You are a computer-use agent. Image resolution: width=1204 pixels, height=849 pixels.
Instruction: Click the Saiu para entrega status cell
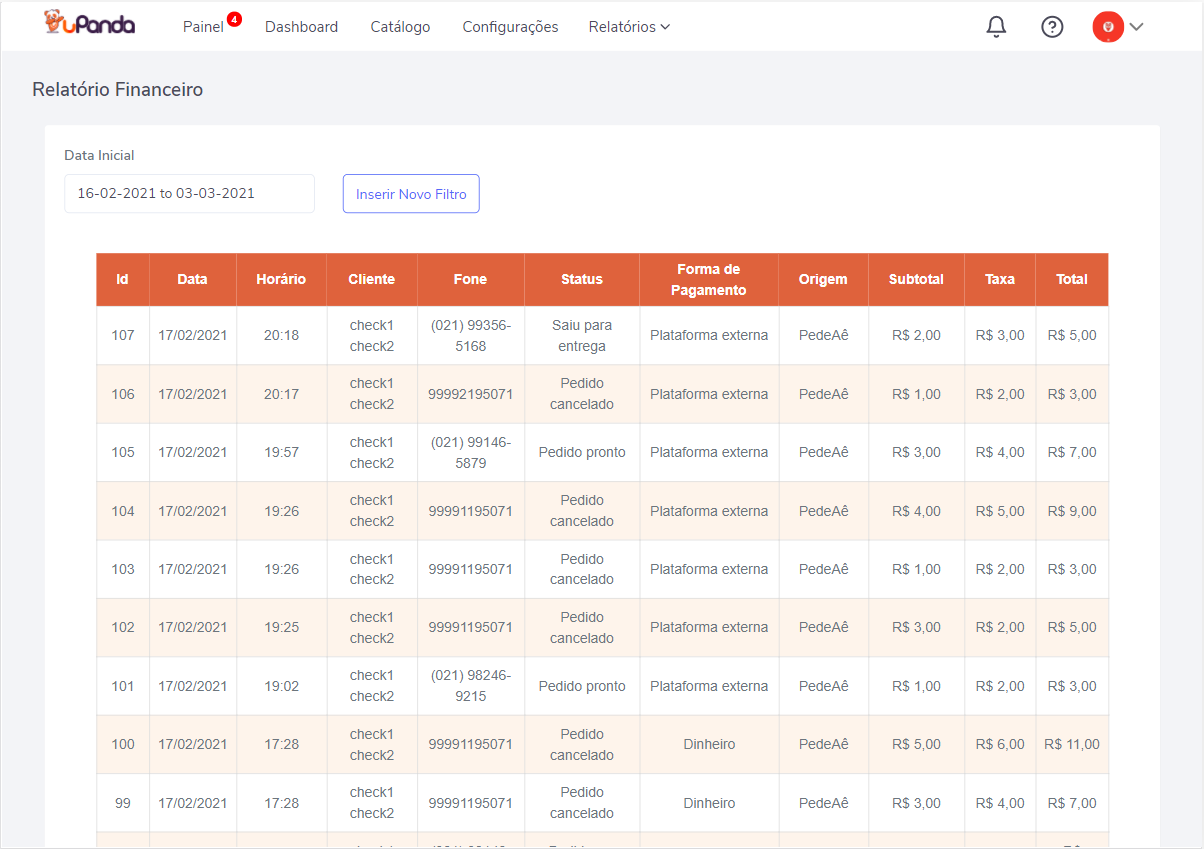pos(581,336)
